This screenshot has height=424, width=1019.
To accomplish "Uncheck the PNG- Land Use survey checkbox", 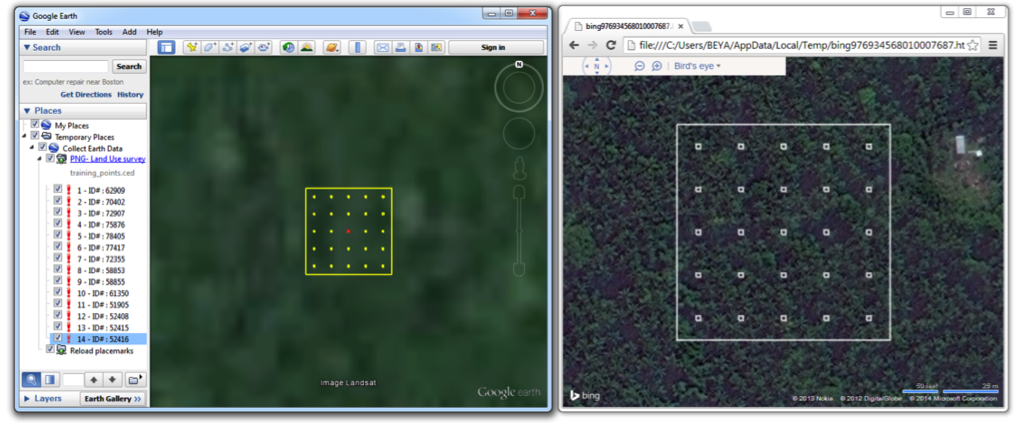I will (51, 159).
